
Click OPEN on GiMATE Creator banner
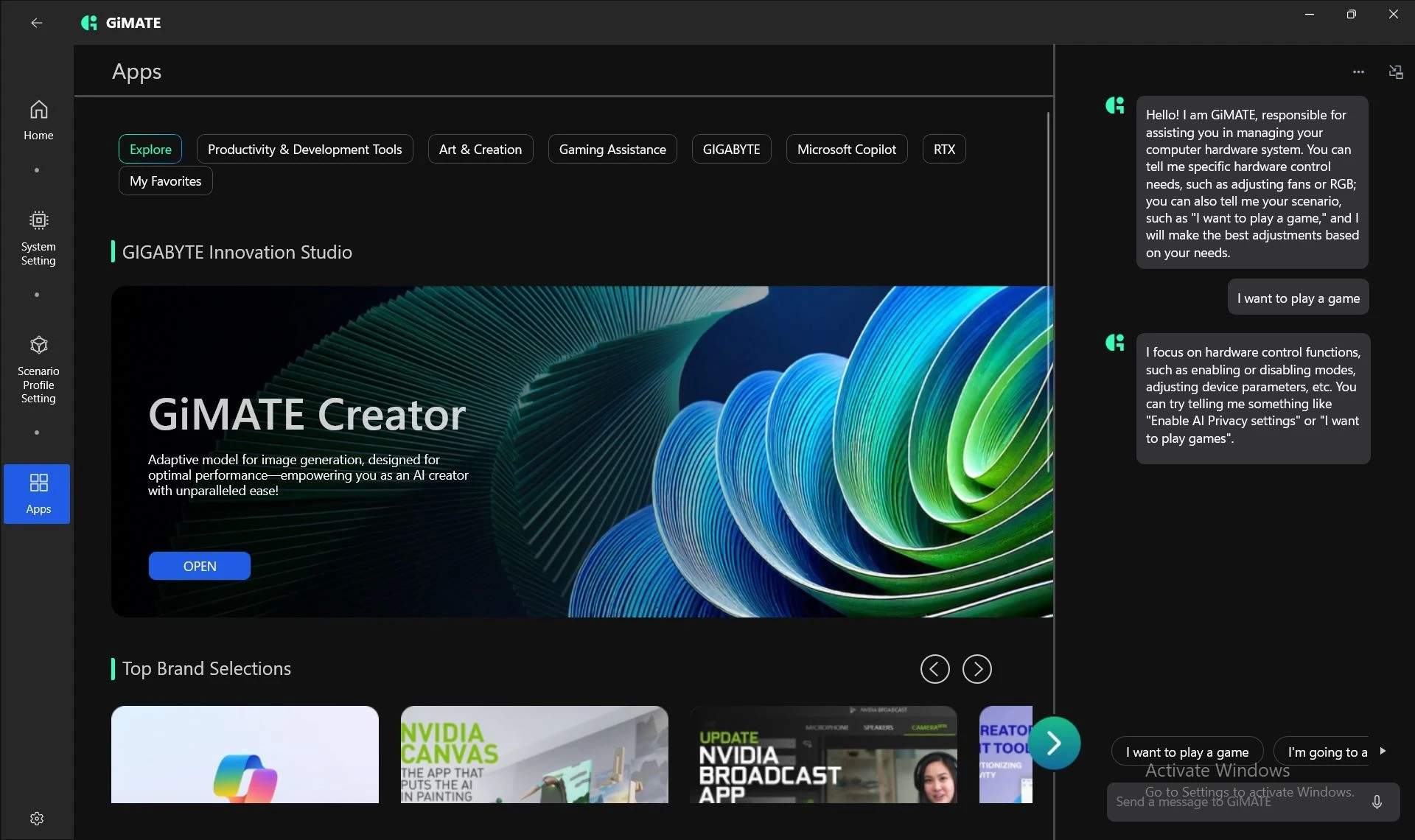[199, 566]
